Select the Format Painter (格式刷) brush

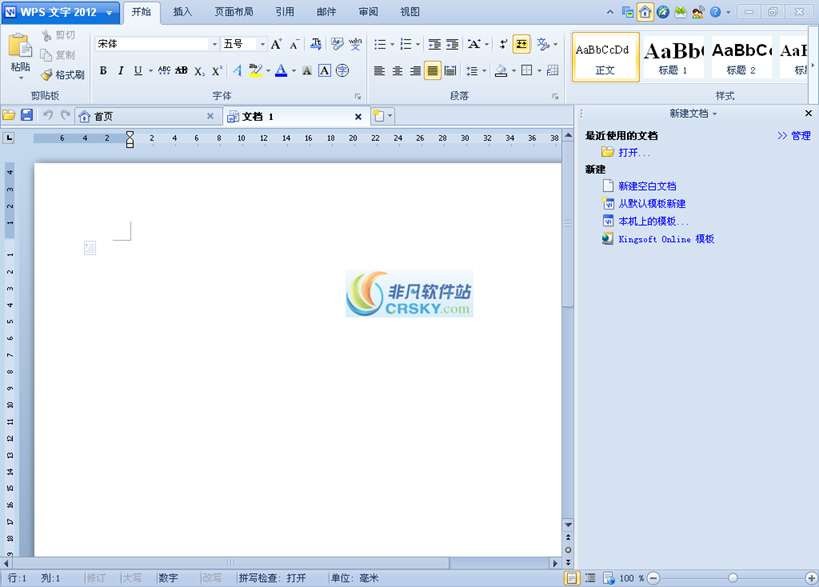coord(47,75)
